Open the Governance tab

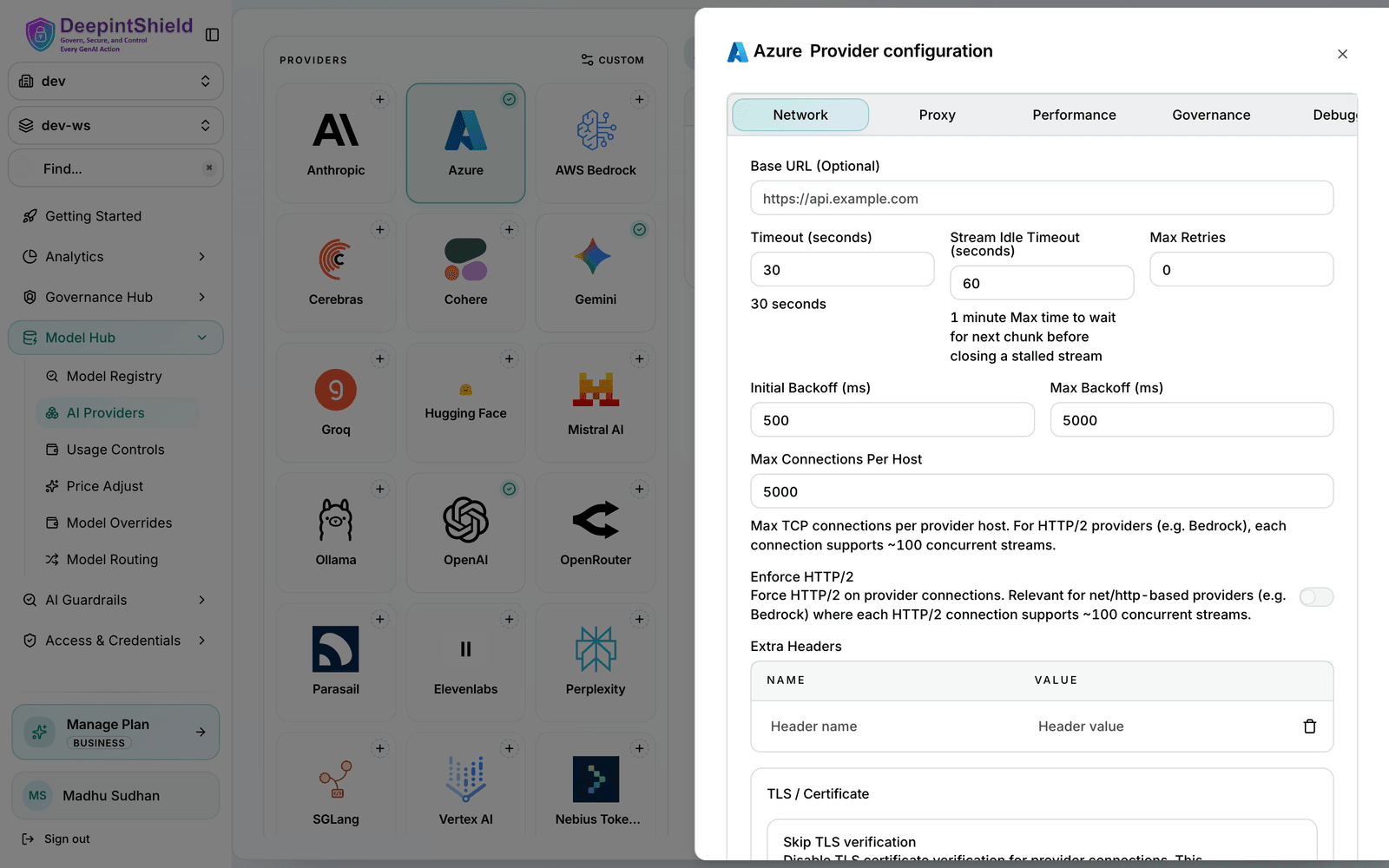coord(1212,115)
